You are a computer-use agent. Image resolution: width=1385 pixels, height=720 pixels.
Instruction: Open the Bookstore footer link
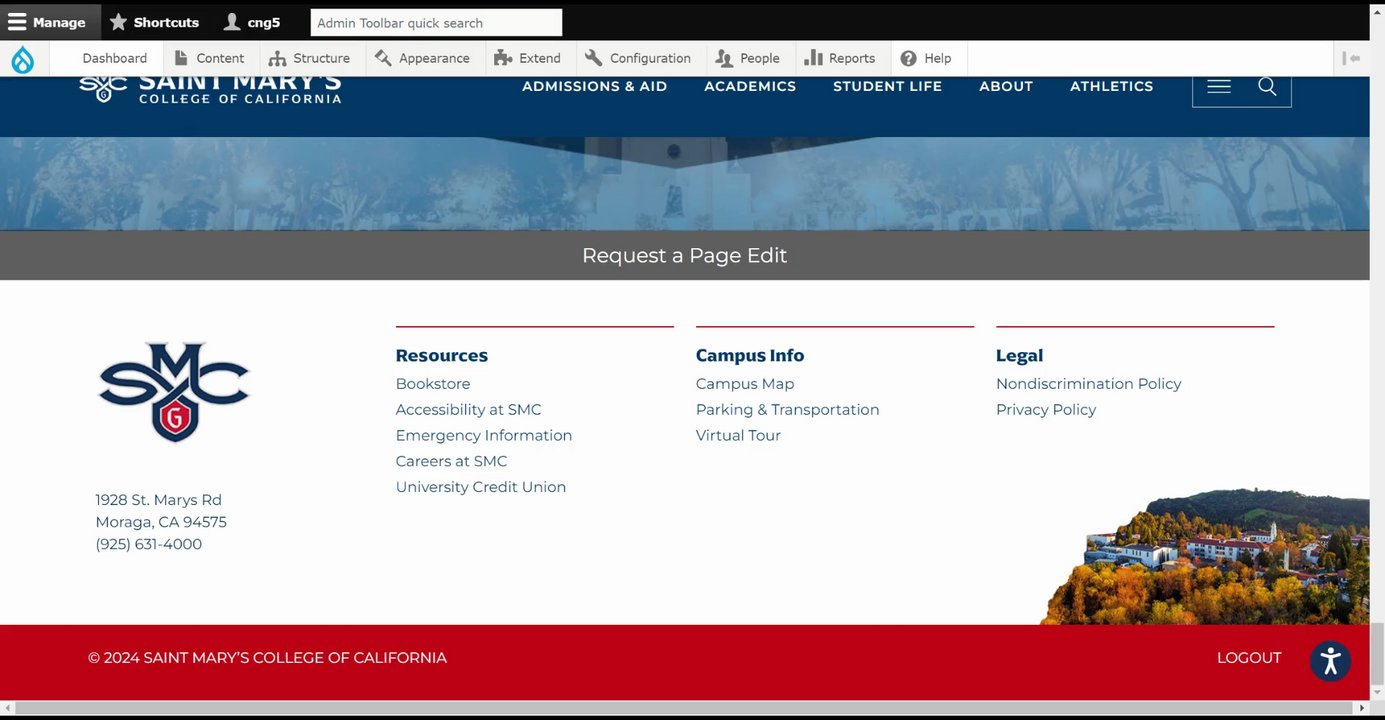[x=432, y=384]
